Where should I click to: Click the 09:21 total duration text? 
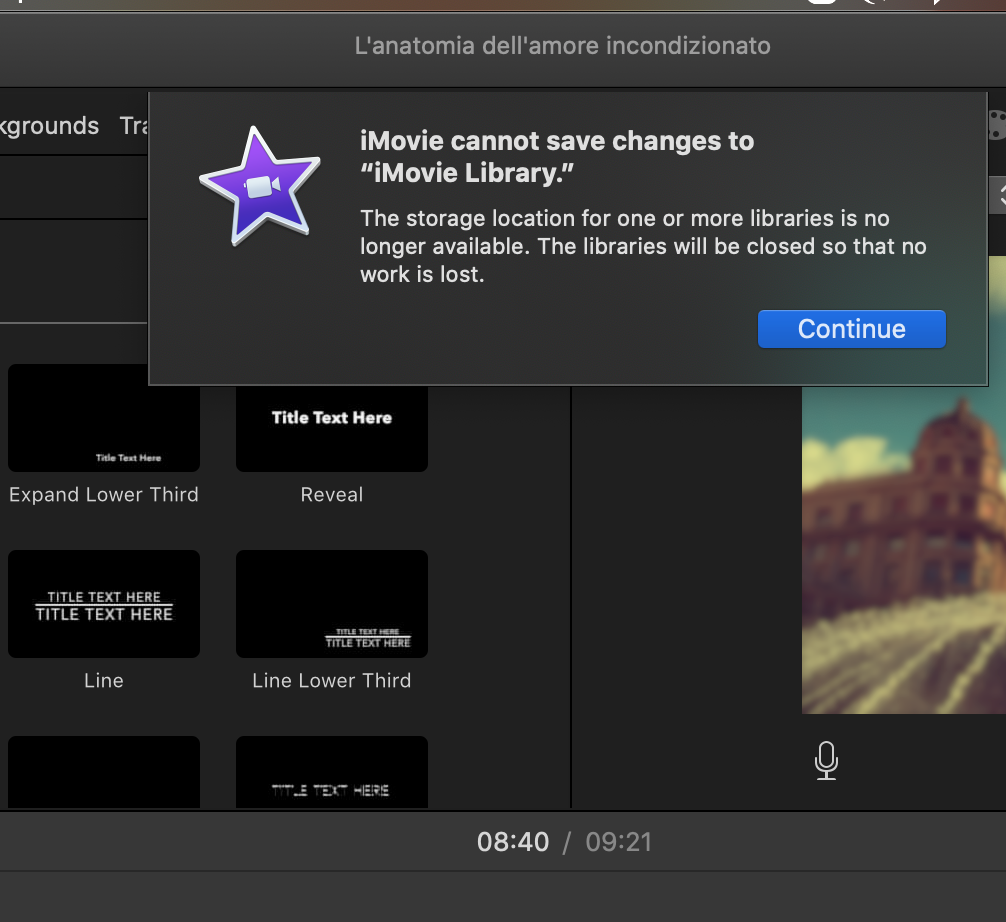pos(618,842)
